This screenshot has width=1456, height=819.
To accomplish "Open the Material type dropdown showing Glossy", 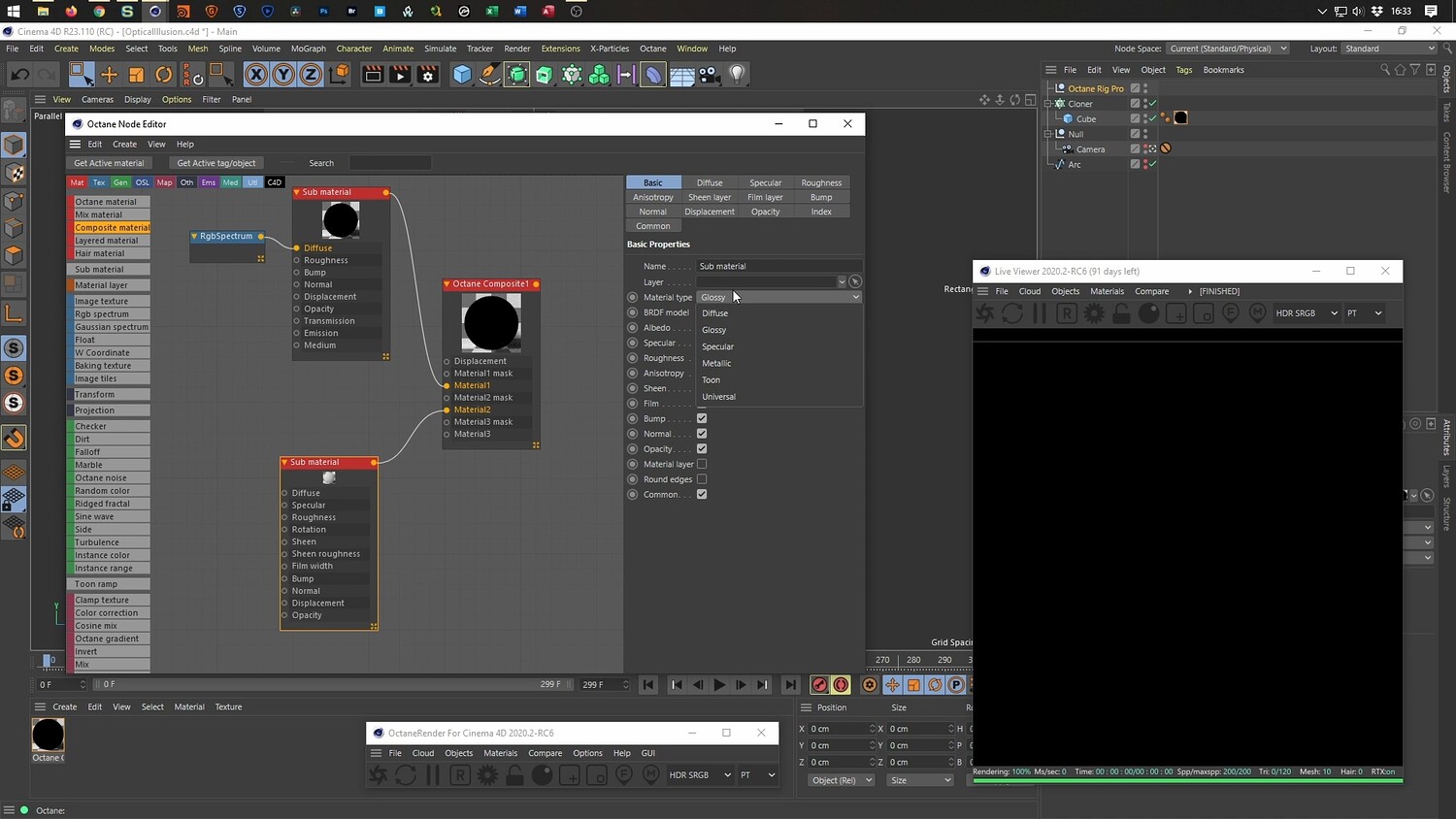I will 778,297.
